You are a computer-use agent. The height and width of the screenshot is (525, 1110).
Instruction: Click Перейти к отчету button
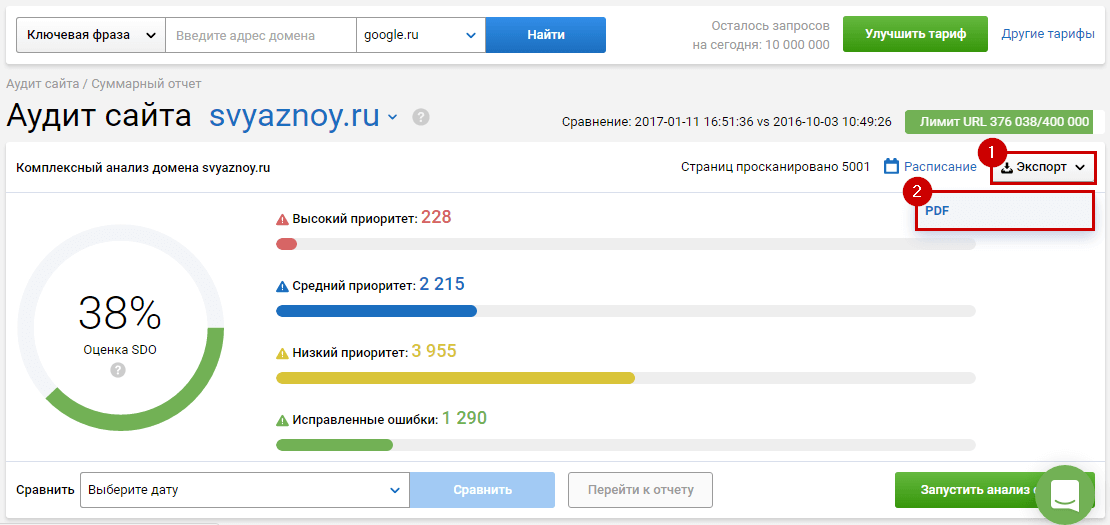tap(640, 490)
